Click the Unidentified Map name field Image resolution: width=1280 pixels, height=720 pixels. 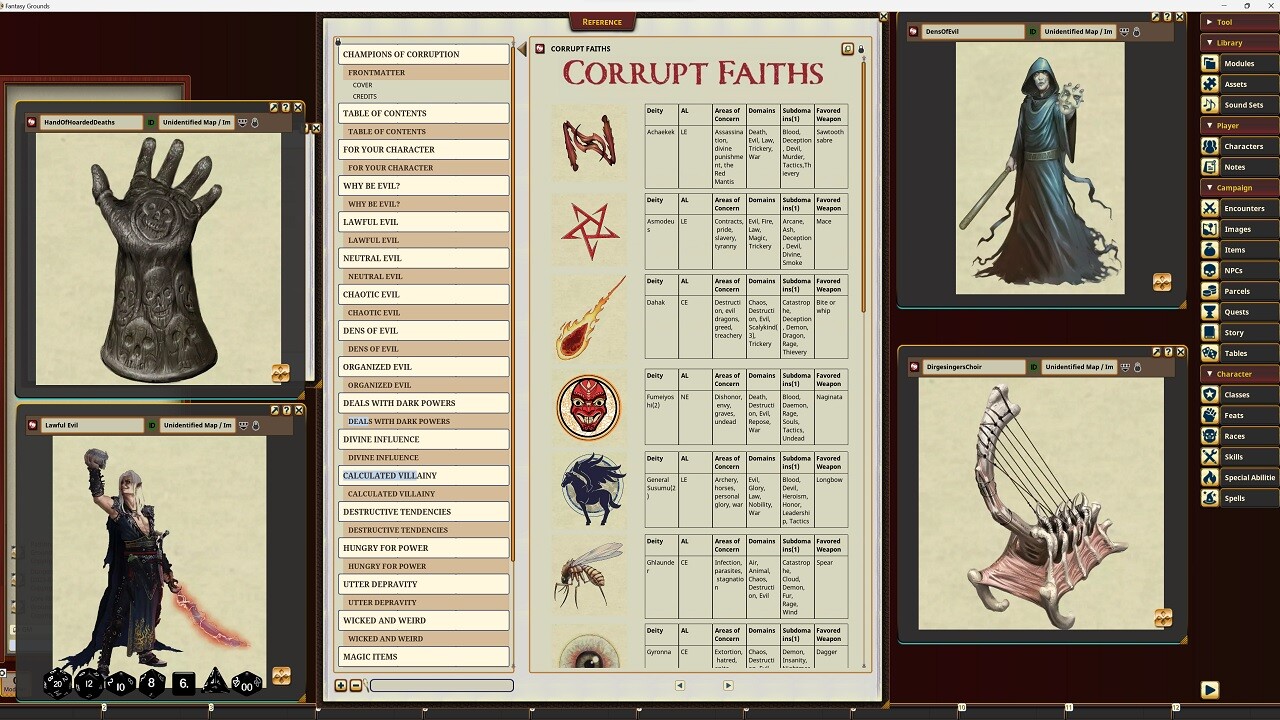click(196, 123)
